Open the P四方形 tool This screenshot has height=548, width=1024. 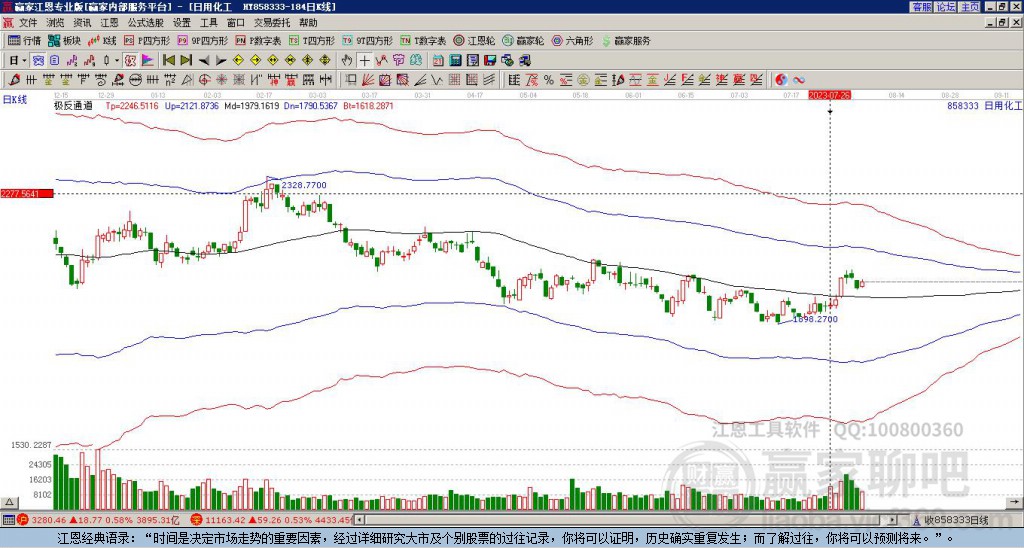[x=147, y=40]
